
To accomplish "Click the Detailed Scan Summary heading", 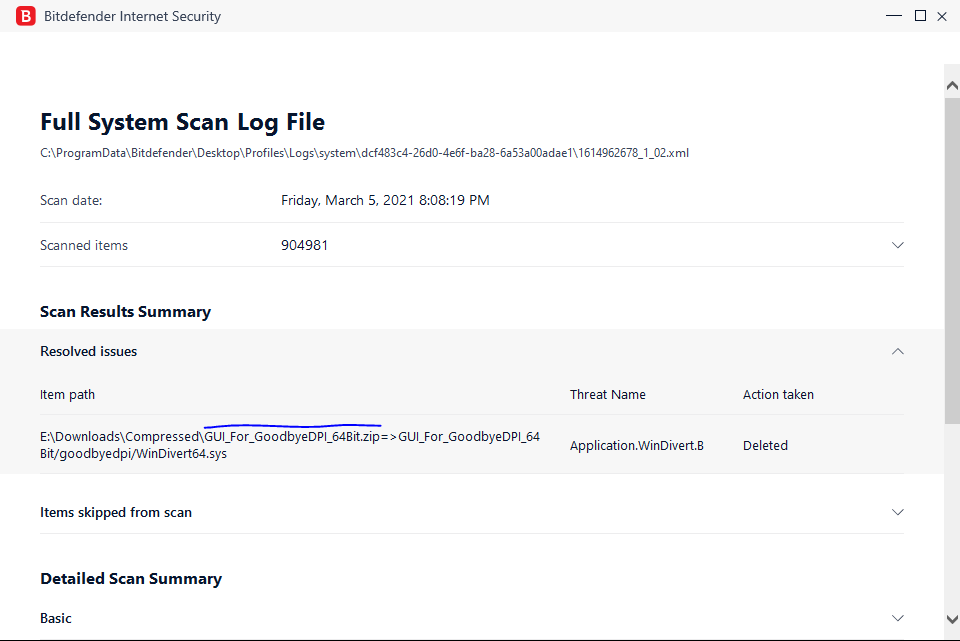I will point(130,578).
